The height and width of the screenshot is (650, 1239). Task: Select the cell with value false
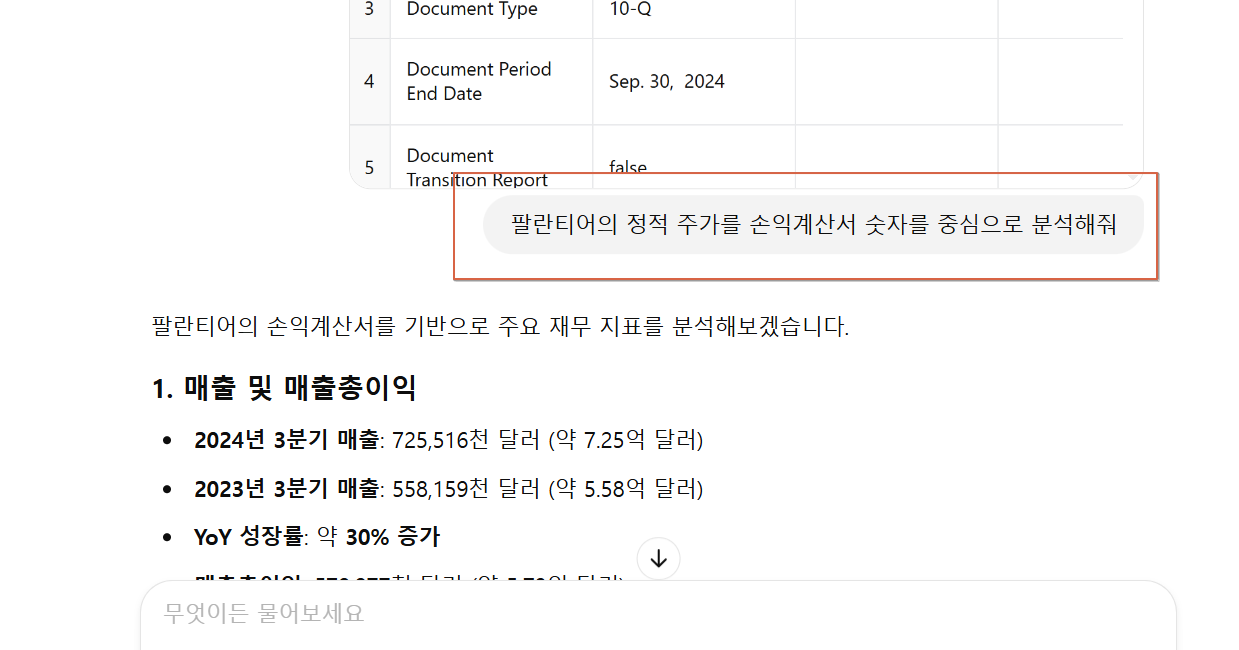(628, 168)
